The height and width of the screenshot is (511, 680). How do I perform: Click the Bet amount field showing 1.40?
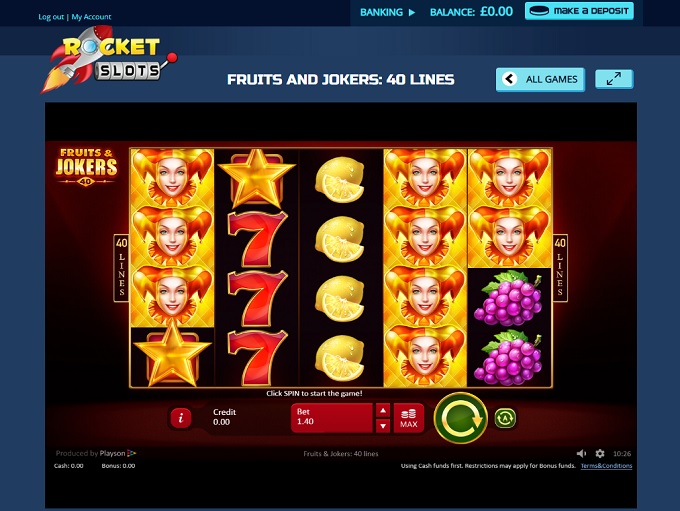click(332, 418)
